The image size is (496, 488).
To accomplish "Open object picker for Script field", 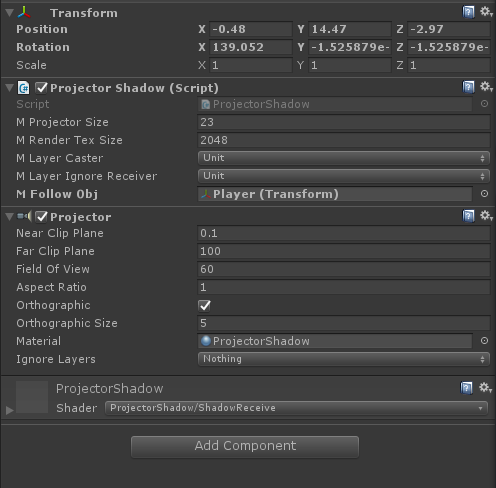I will (484, 104).
